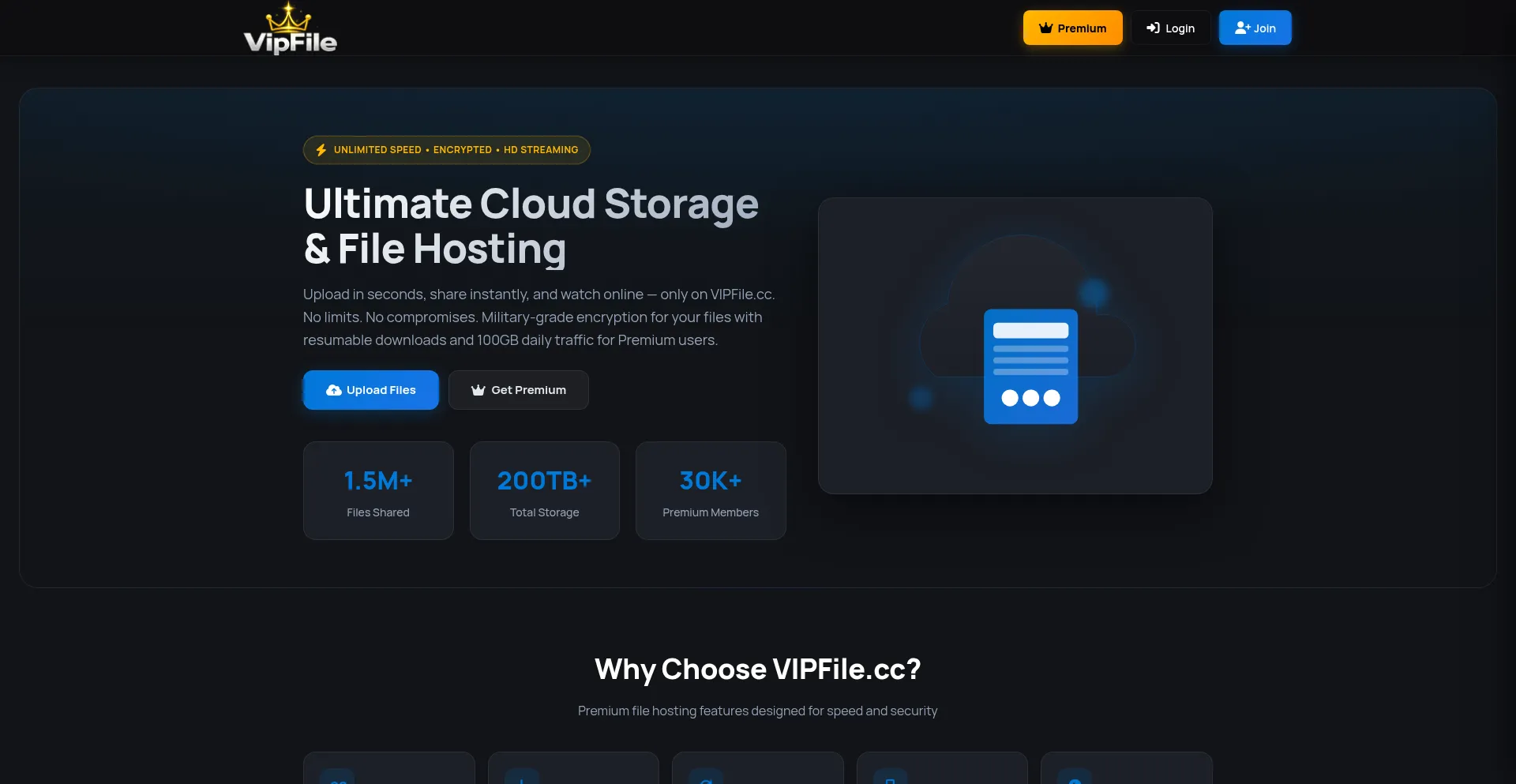Viewport: 1516px width, 784px height.
Task: Click the blue document illustration in cloud
Action: (1030, 366)
